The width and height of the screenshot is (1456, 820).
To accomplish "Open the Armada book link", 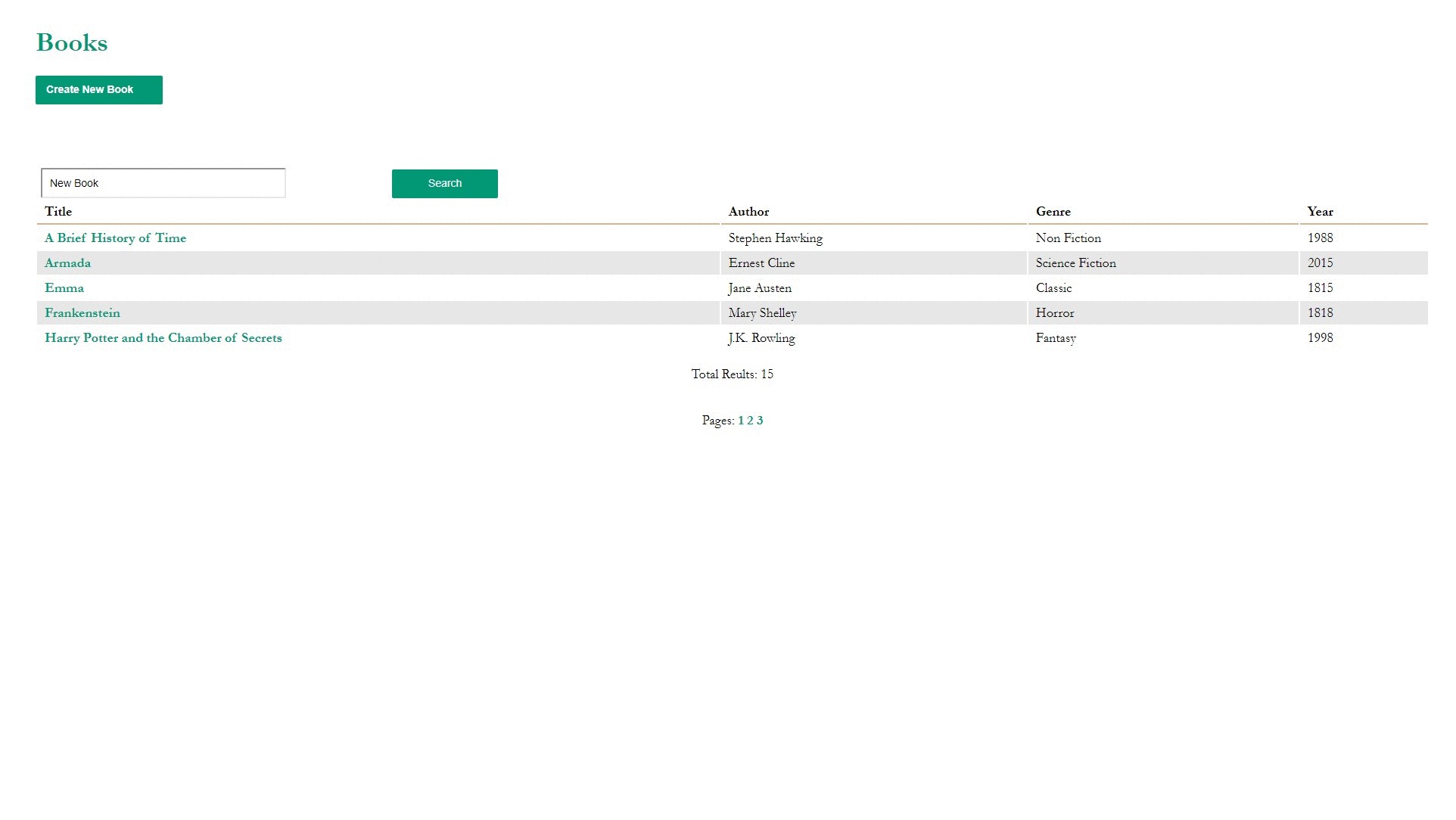I will tap(67, 263).
